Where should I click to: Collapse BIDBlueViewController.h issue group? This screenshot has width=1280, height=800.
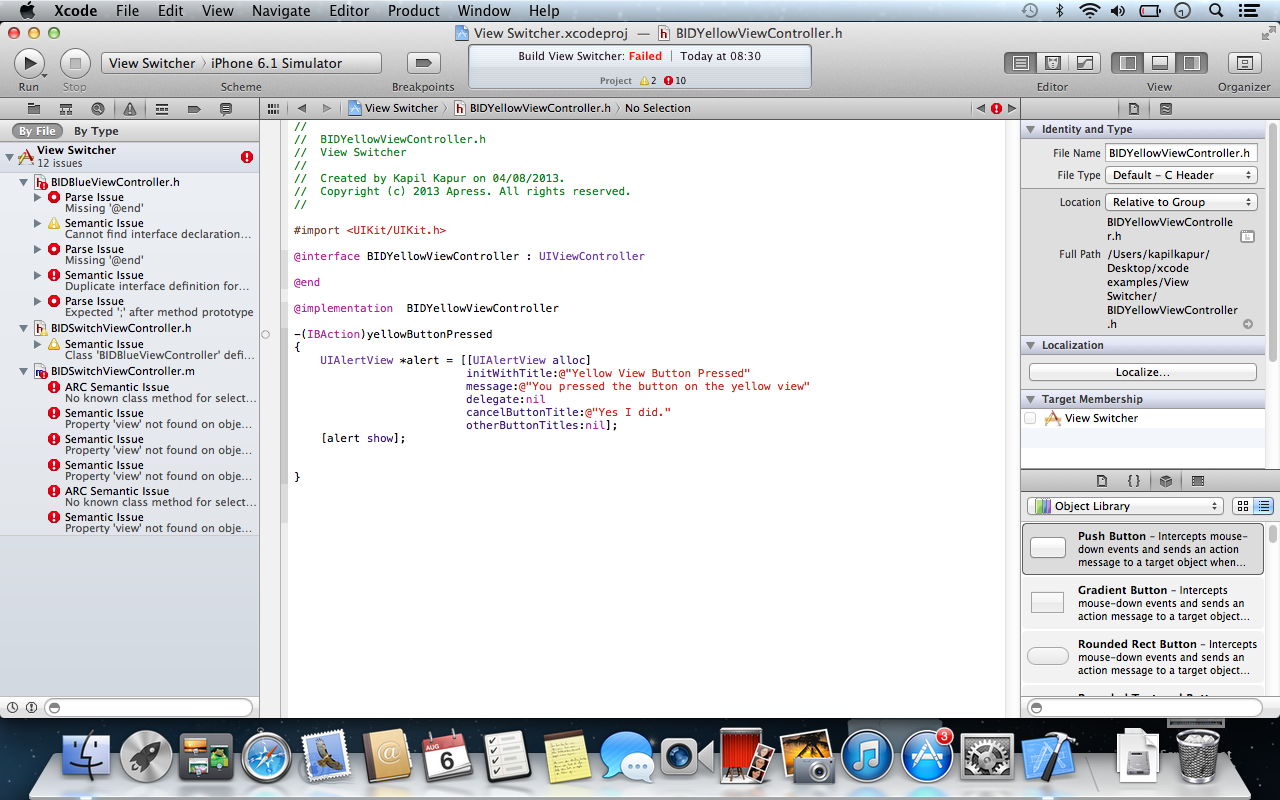[24, 183]
